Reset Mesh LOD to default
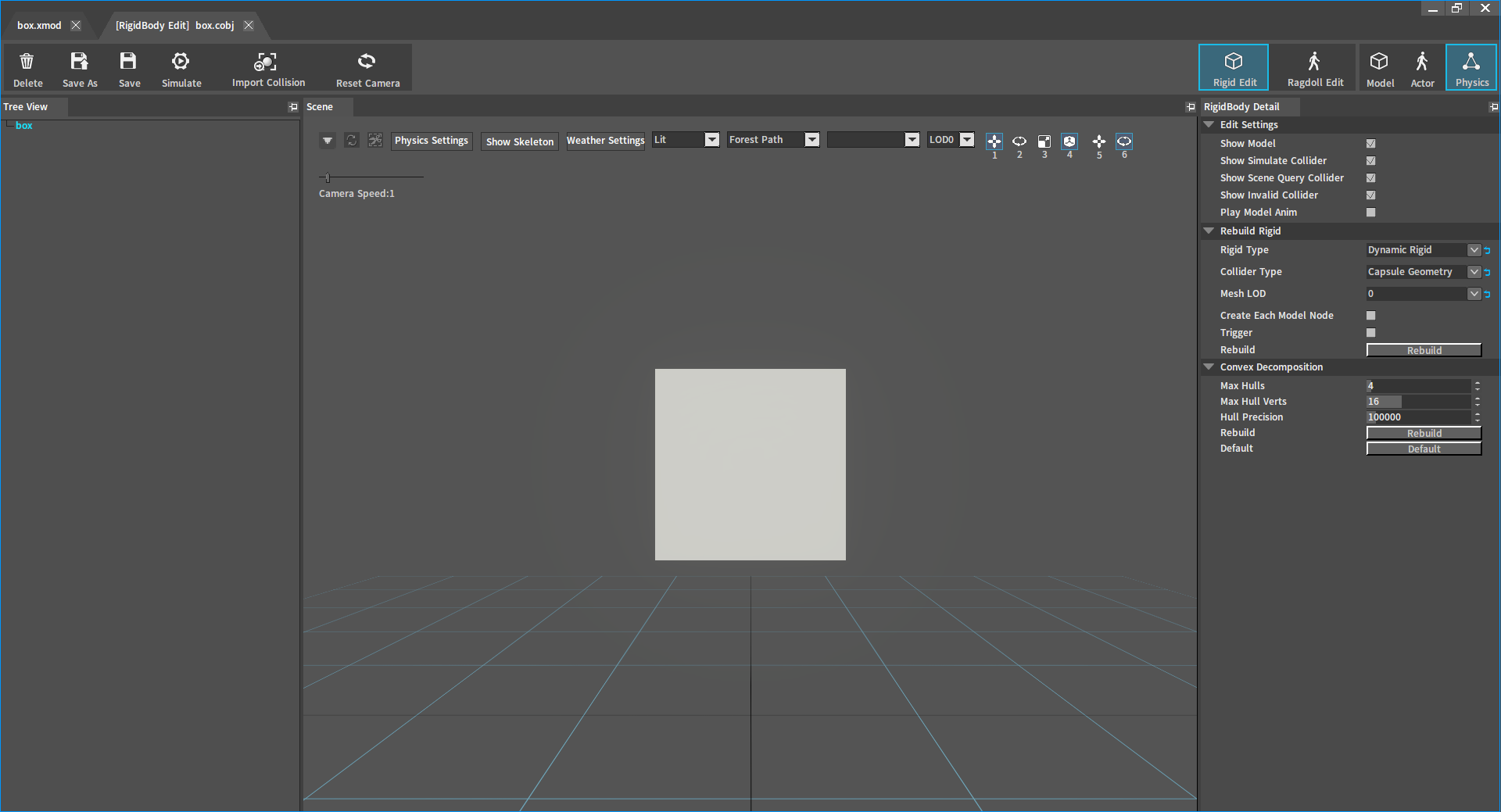1501x812 pixels. coord(1487,295)
